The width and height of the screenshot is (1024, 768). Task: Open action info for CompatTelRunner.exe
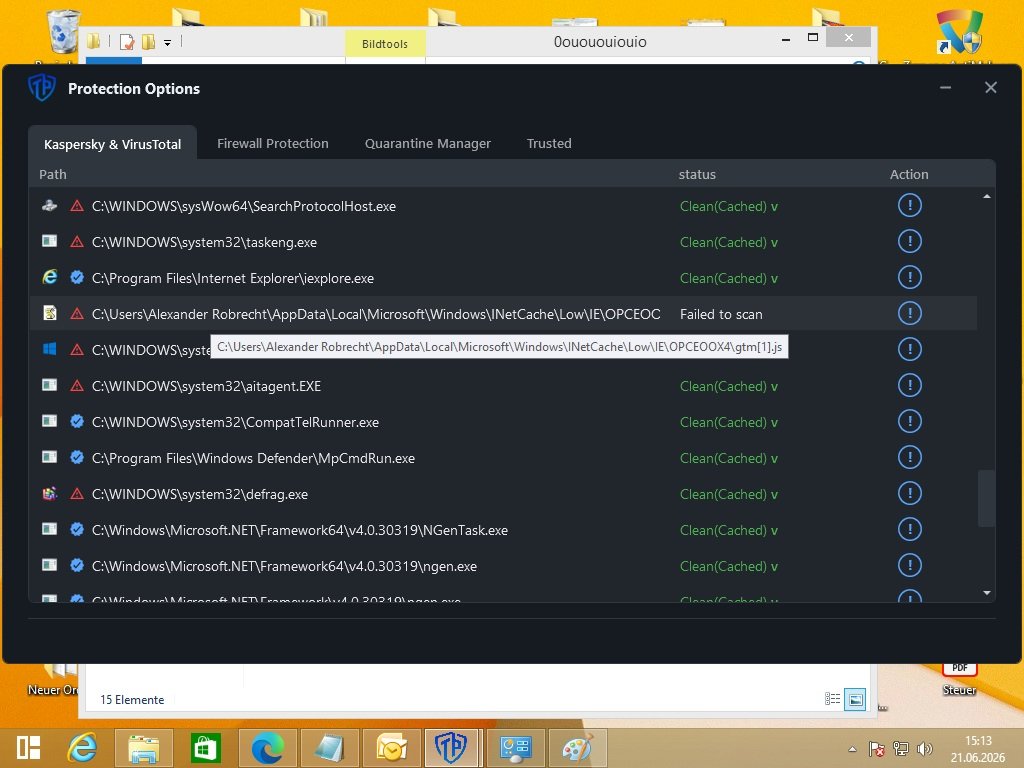[909, 421]
